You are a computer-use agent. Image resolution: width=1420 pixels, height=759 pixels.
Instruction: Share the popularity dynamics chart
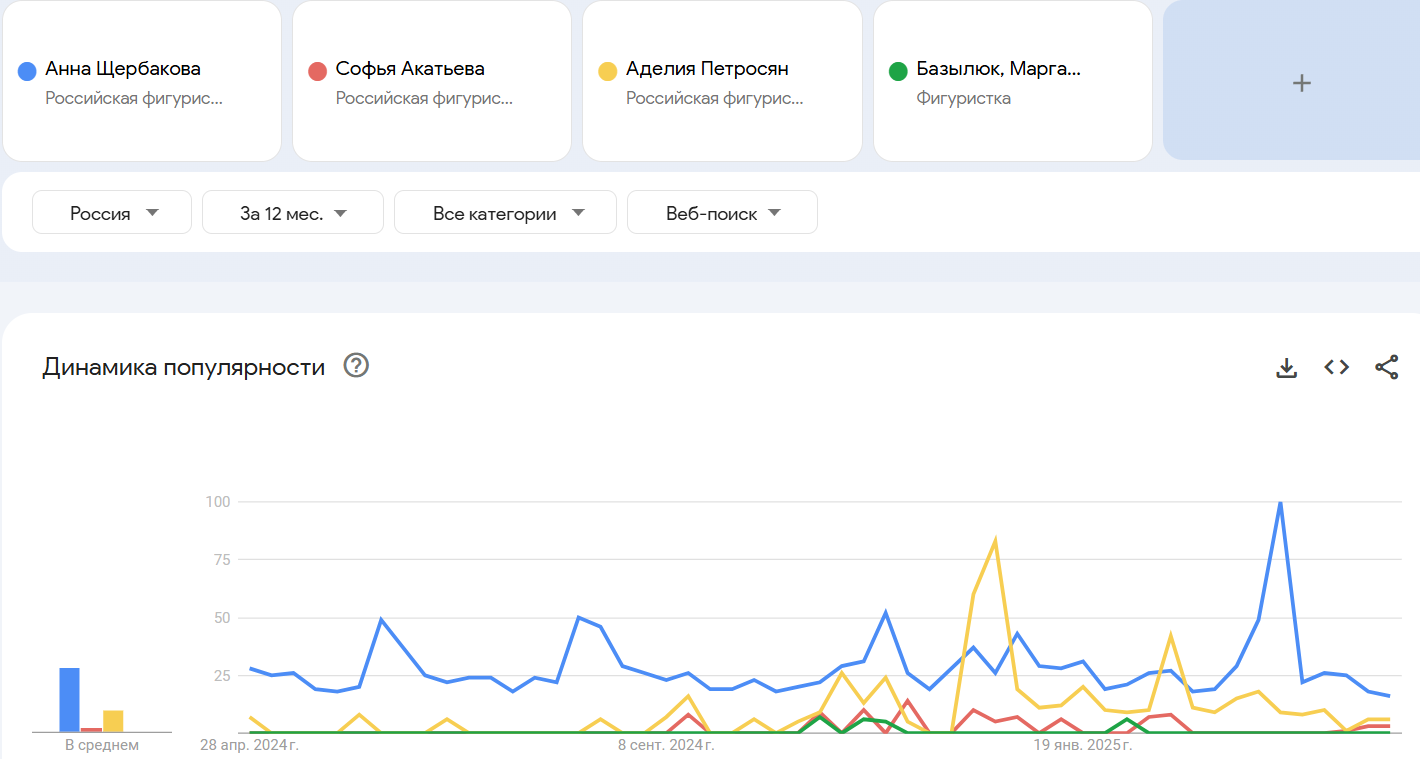[x=1386, y=368]
